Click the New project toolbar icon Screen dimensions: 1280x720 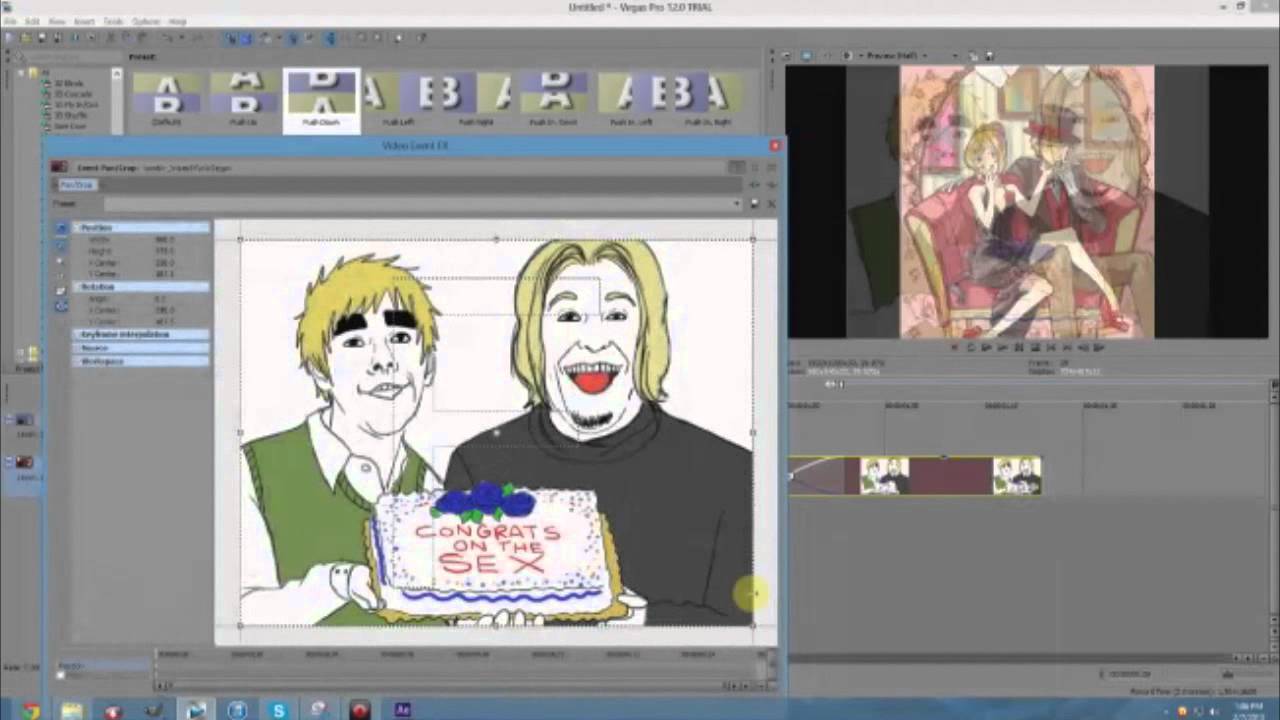(x=10, y=38)
